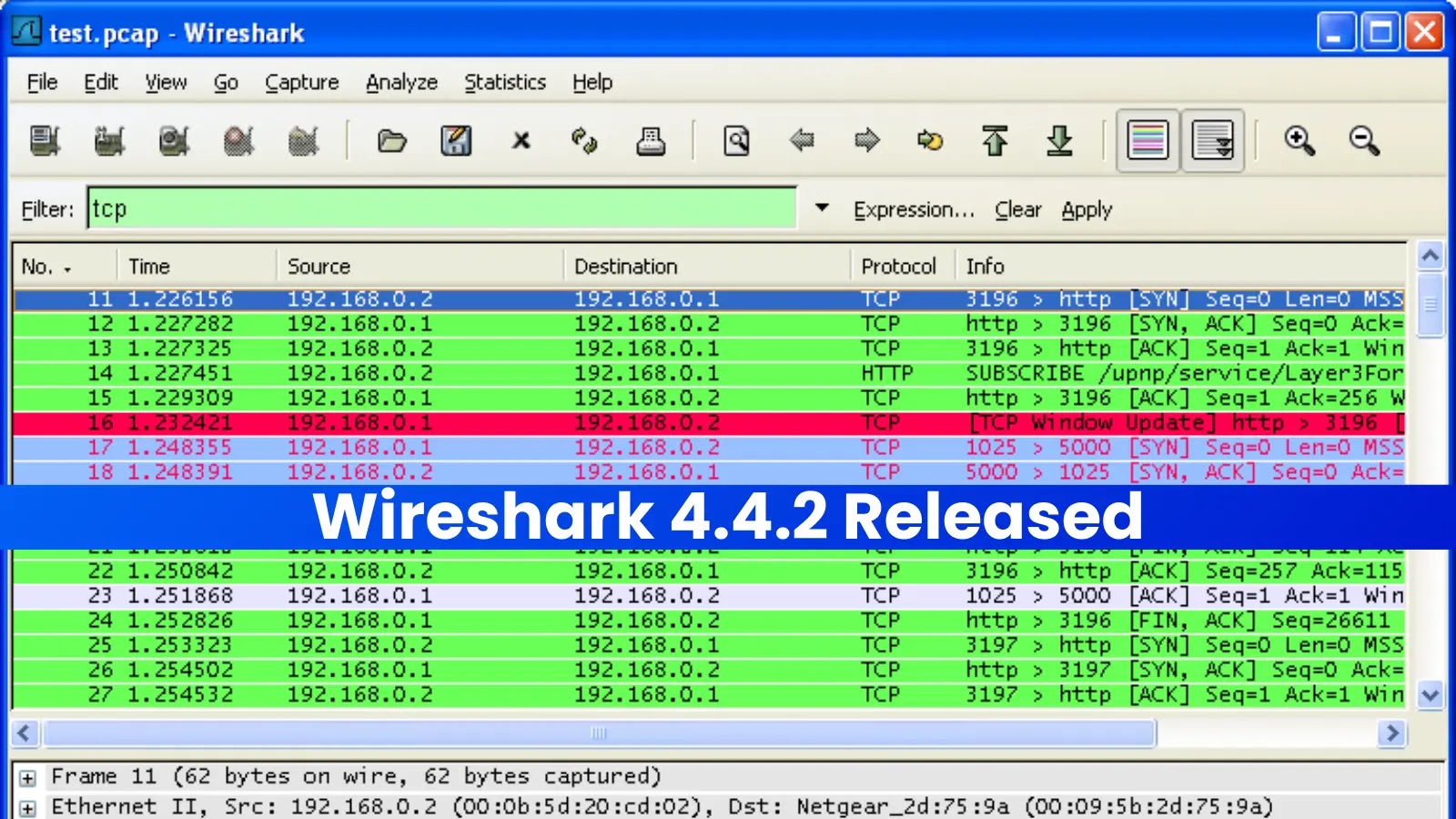Image resolution: width=1456 pixels, height=819 pixels.
Task: Go back in packet history arrow
Action: (802, 140)
